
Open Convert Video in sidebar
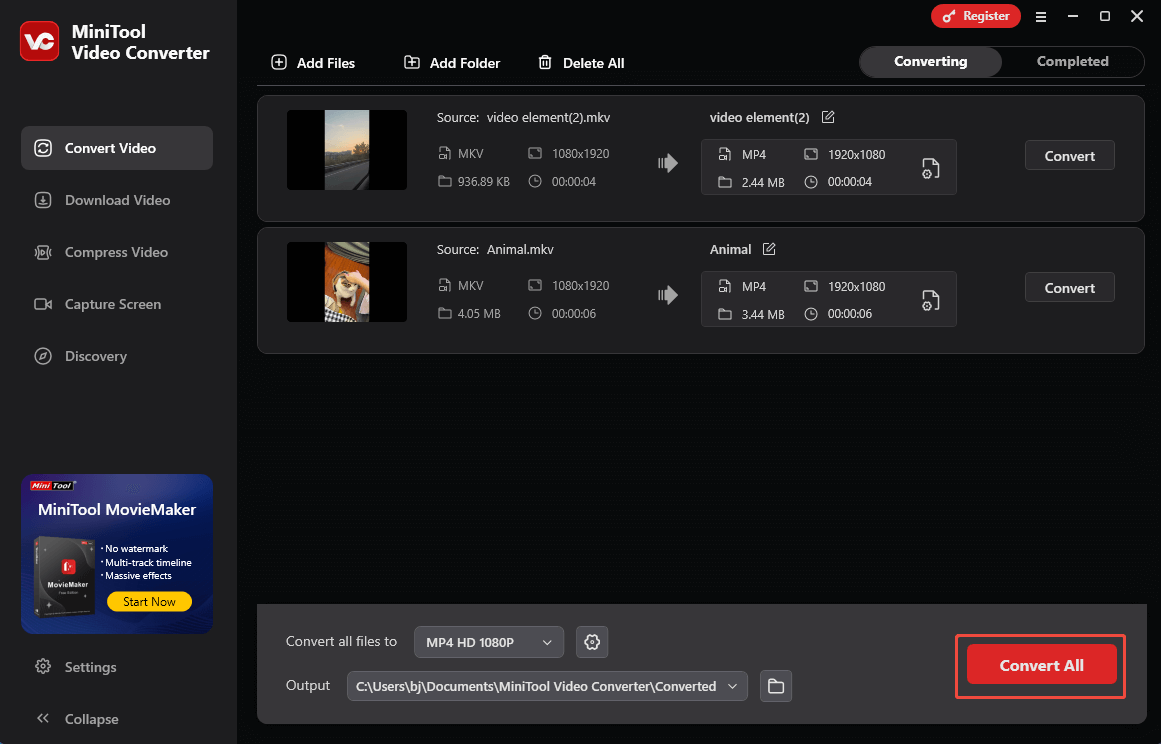pos(117,148)
